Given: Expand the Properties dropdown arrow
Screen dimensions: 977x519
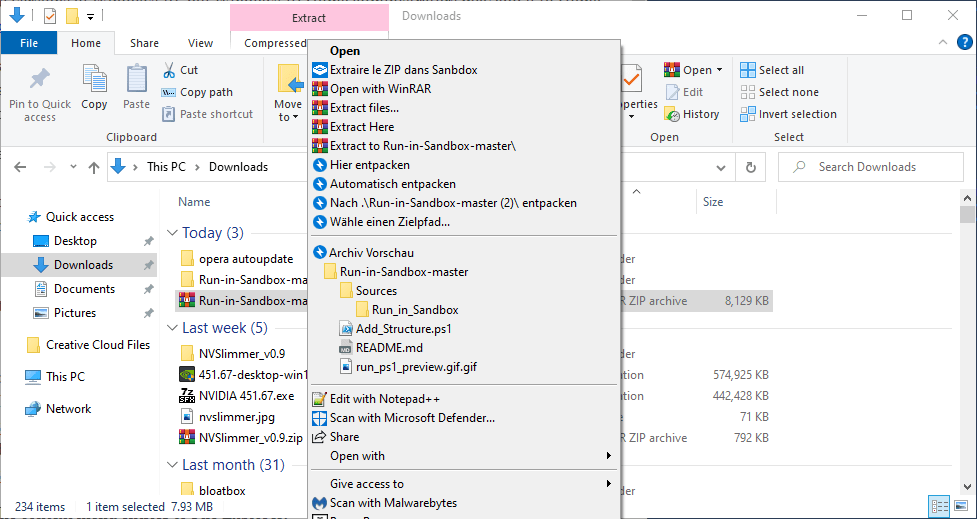Looking at the screenshot, I should click(632, 117).
